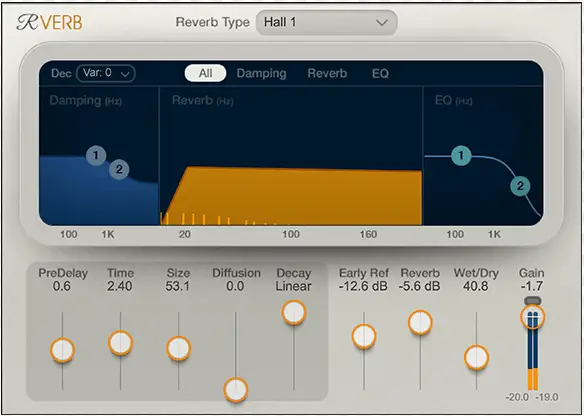Click the Reverb (Hz) section label
Screen dimensions: 584x416
click(x=203, y=101)
